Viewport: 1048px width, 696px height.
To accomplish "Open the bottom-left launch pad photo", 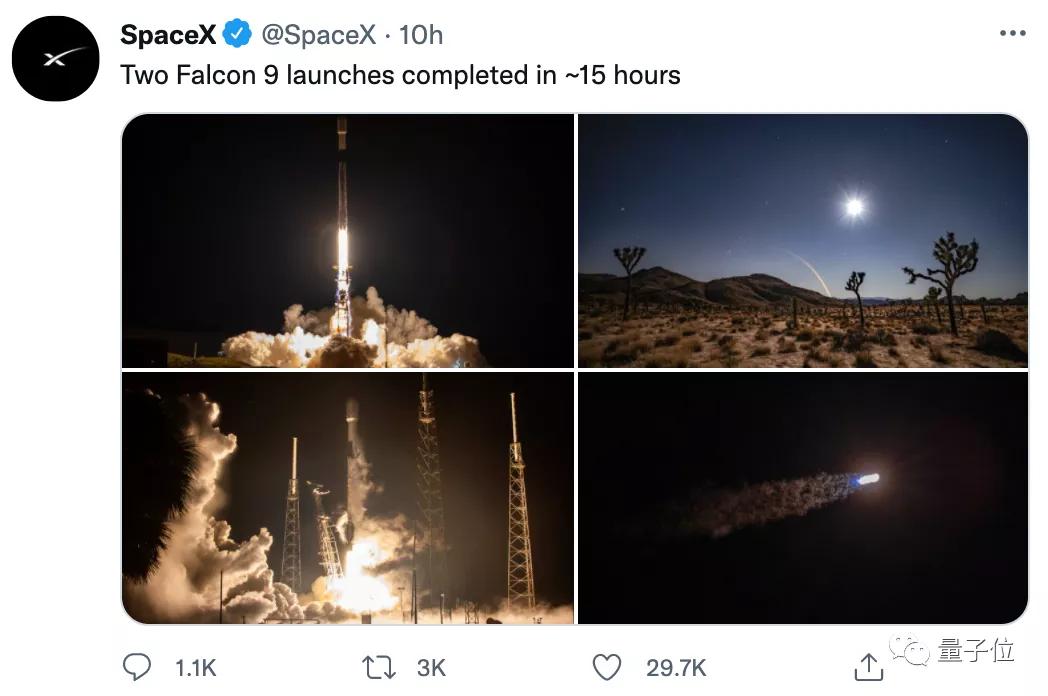I will (348, 496).
